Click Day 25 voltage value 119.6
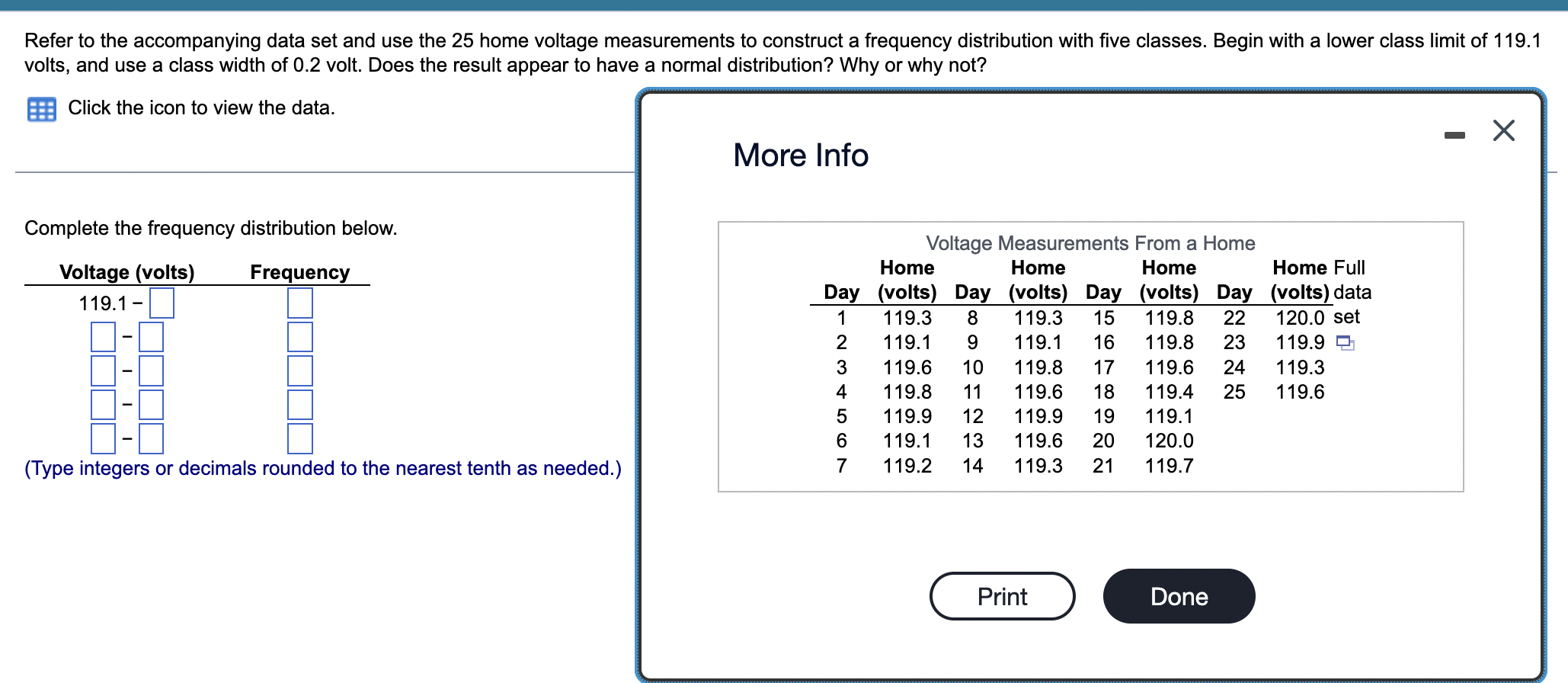Viewport: 1568px width, 683px height. tap(1300, 392)
